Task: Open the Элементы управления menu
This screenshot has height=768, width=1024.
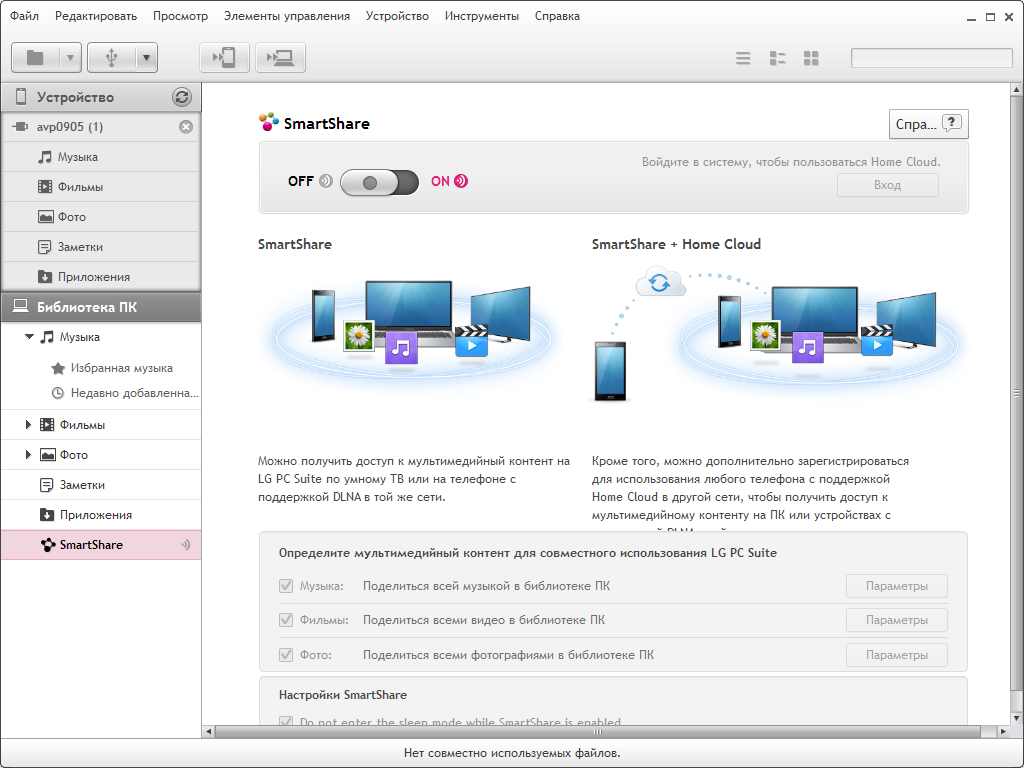Action: 287,16
